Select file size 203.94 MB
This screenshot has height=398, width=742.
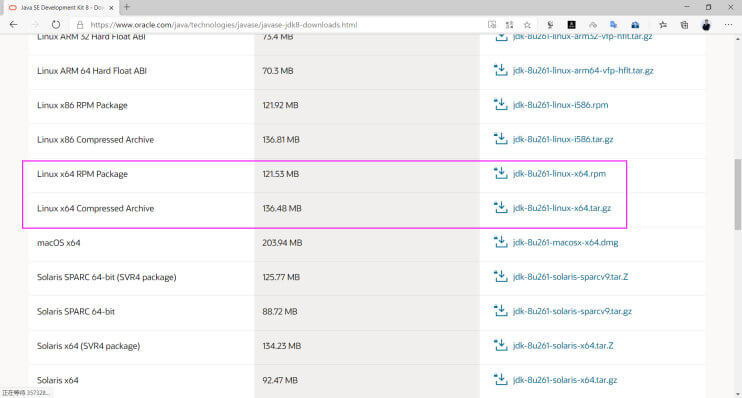[282, 243]
